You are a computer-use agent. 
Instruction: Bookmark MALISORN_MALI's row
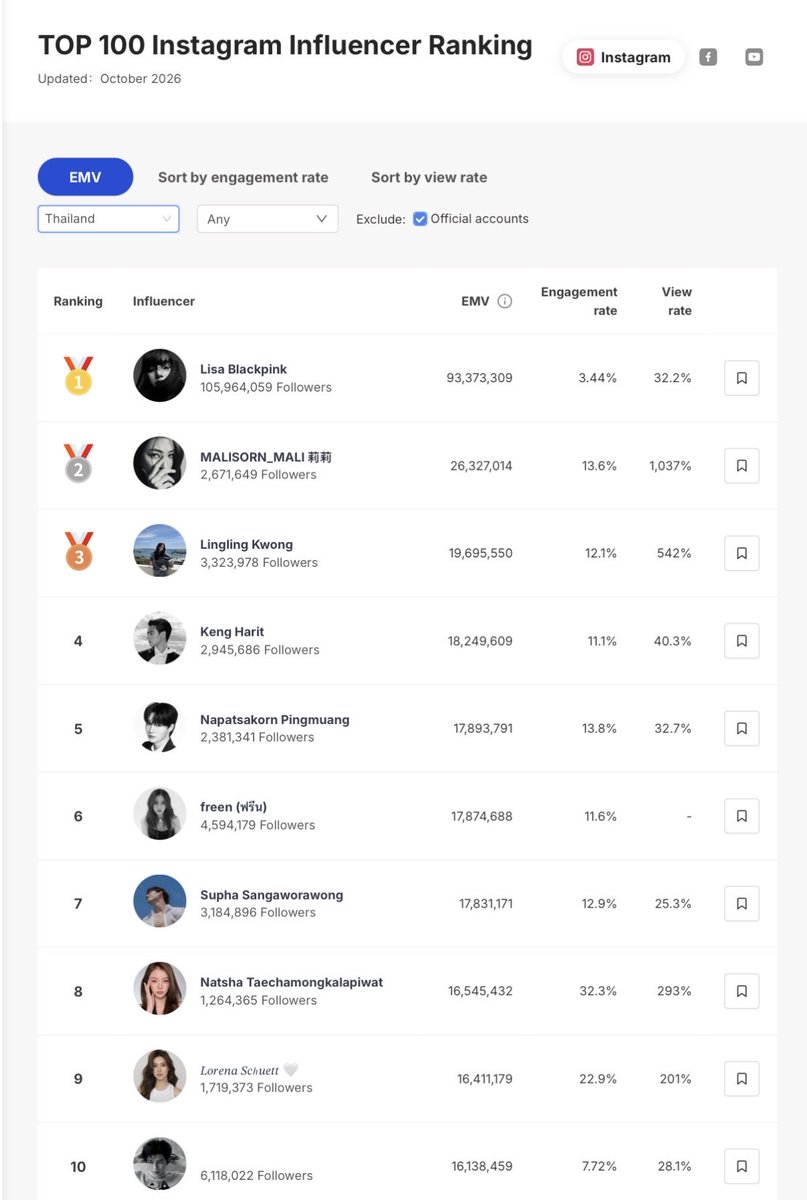(741, 466)
